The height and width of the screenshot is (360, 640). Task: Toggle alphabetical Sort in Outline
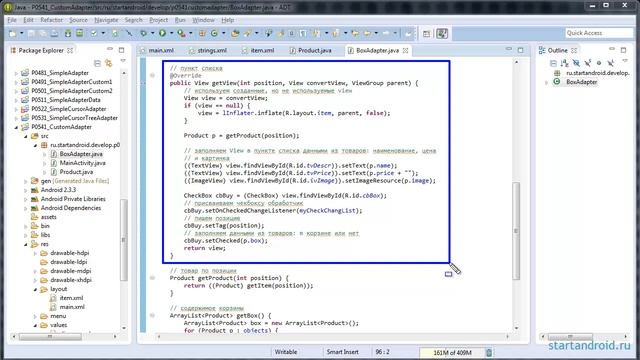tap(564, 63)
